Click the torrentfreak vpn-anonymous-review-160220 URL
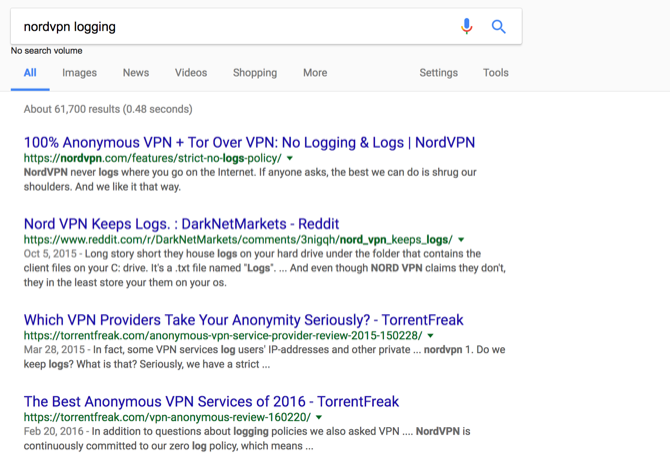 [x=167, y=417]
